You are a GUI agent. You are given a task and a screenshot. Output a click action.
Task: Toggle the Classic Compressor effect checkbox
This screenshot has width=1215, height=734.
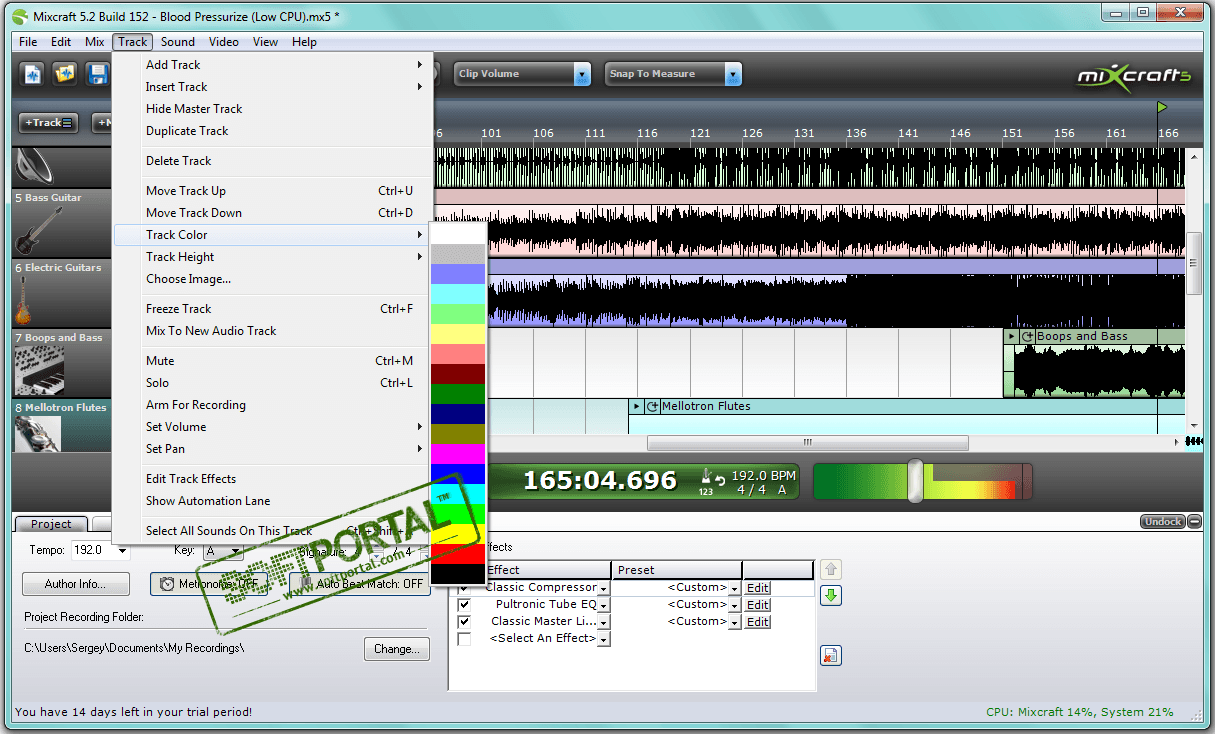[x=463, y=587]
